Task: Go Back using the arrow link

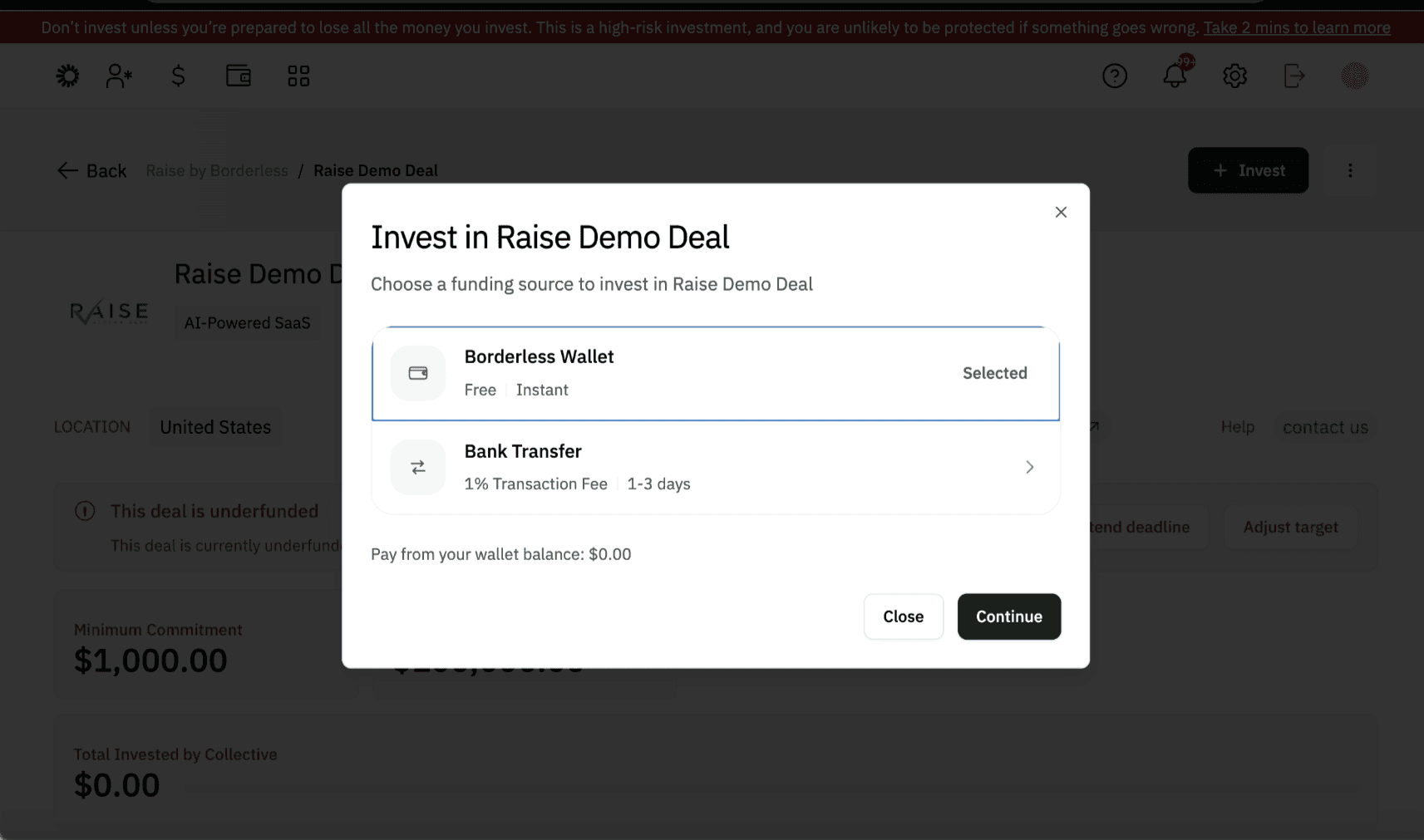Action: [91, 170]
